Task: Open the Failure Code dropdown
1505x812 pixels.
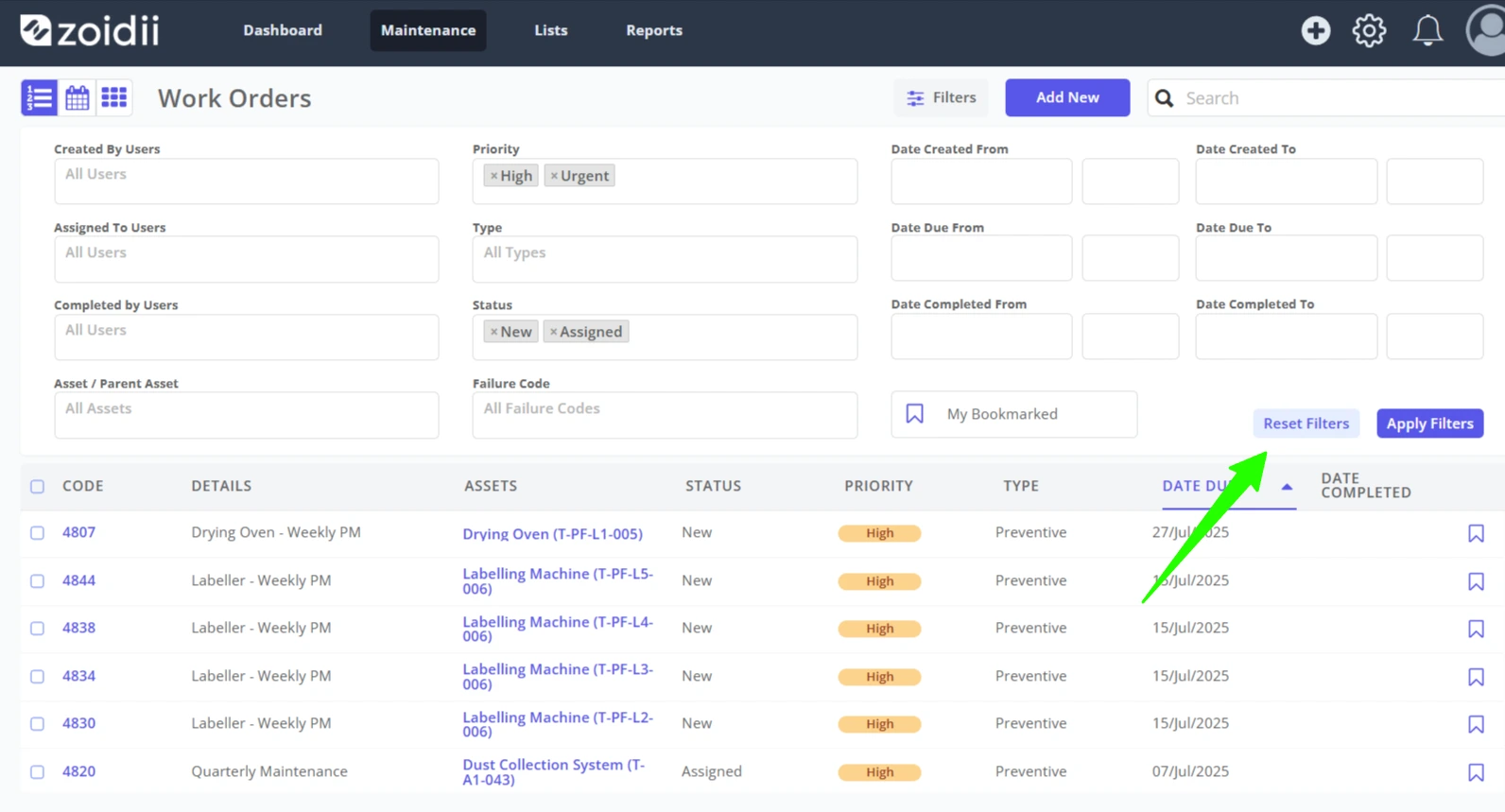Action: tap(665, 415)
